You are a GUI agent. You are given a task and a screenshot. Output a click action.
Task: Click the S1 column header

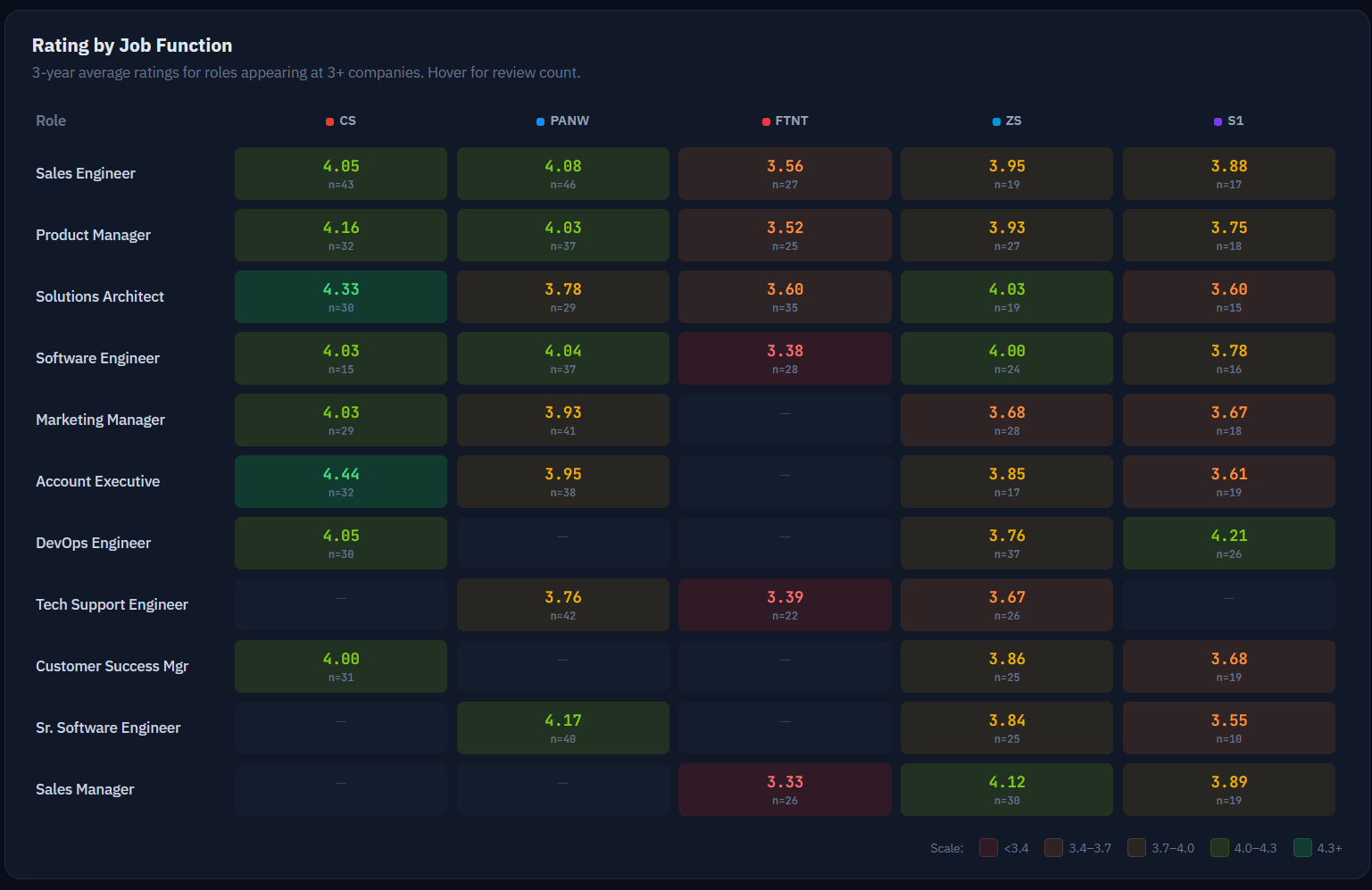point(1229,121)
